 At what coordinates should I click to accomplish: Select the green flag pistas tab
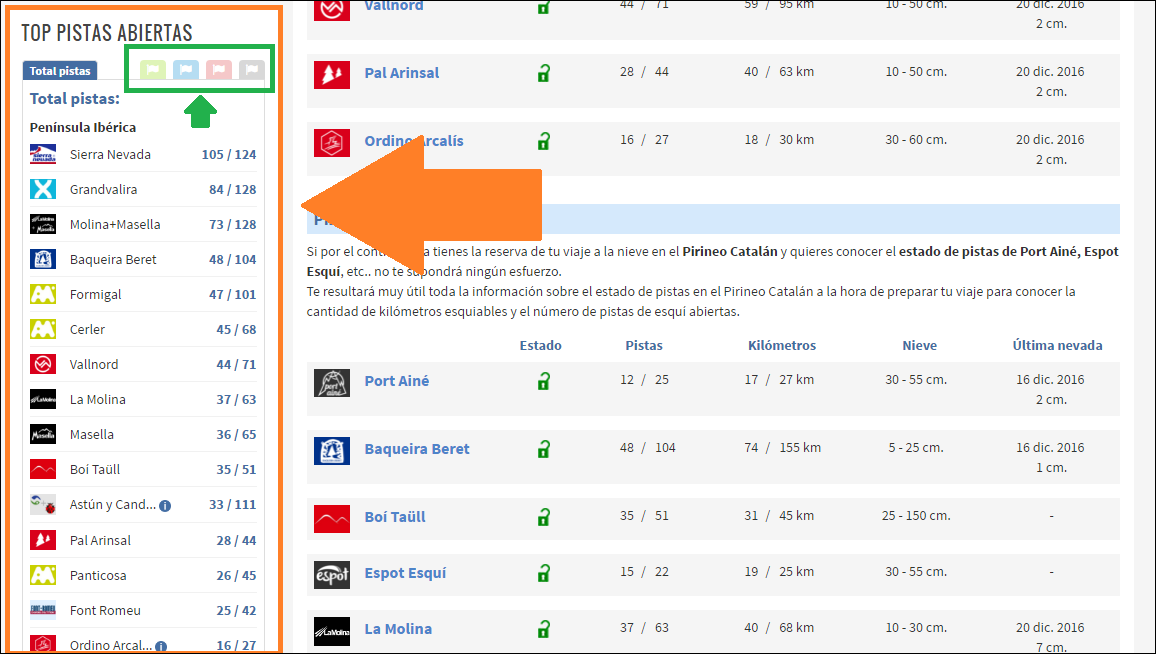tap(153, 70)
